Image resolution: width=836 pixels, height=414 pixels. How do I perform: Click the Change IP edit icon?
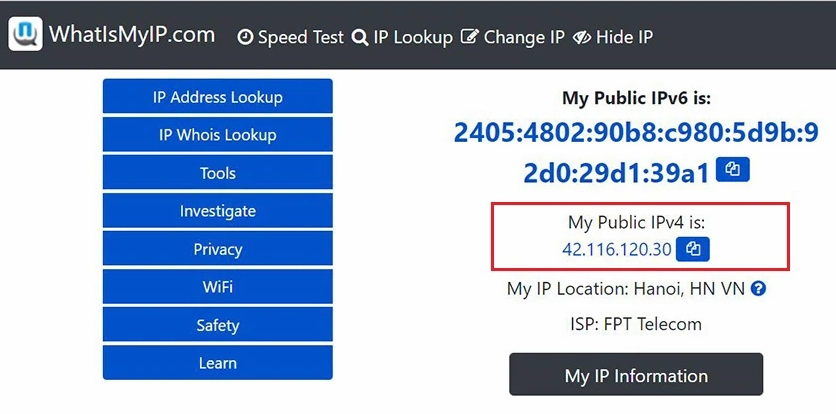470,37
